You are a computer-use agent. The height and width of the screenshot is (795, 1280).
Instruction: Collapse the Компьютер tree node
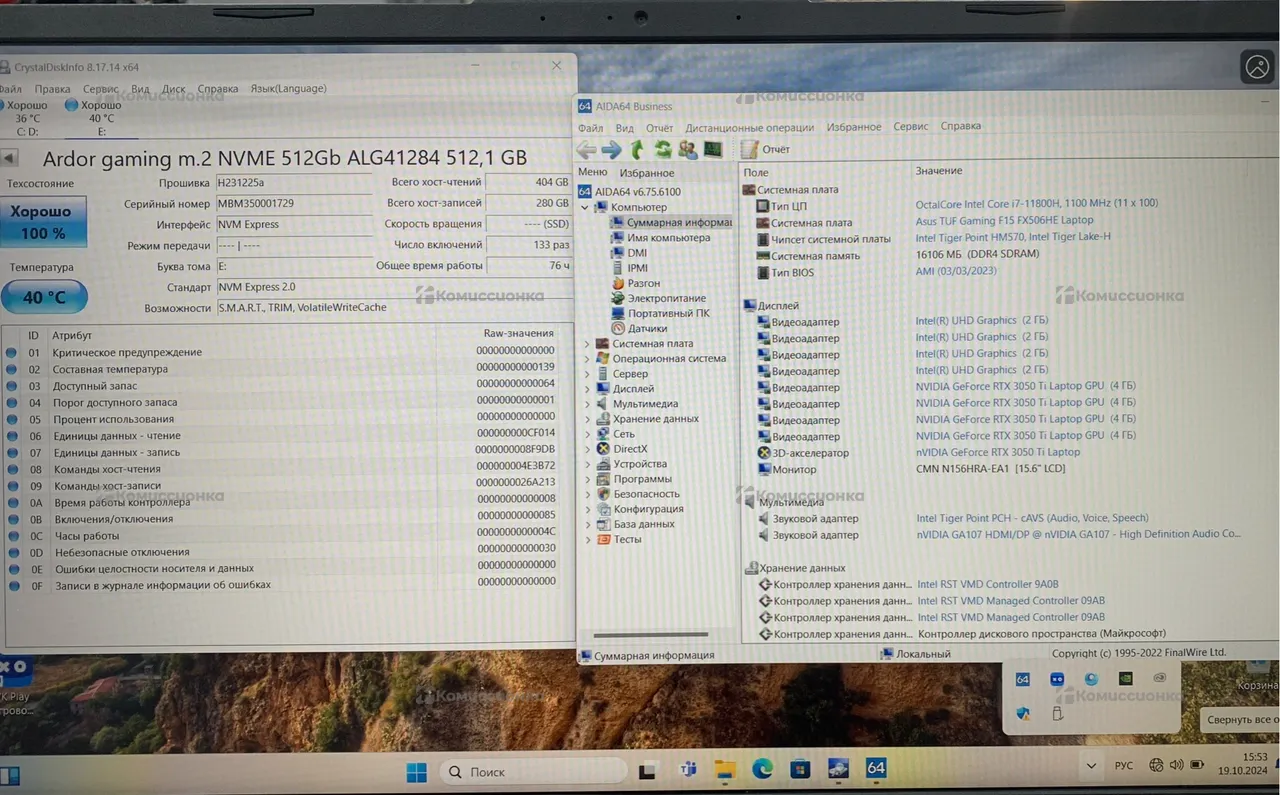(x=586, y=207)
